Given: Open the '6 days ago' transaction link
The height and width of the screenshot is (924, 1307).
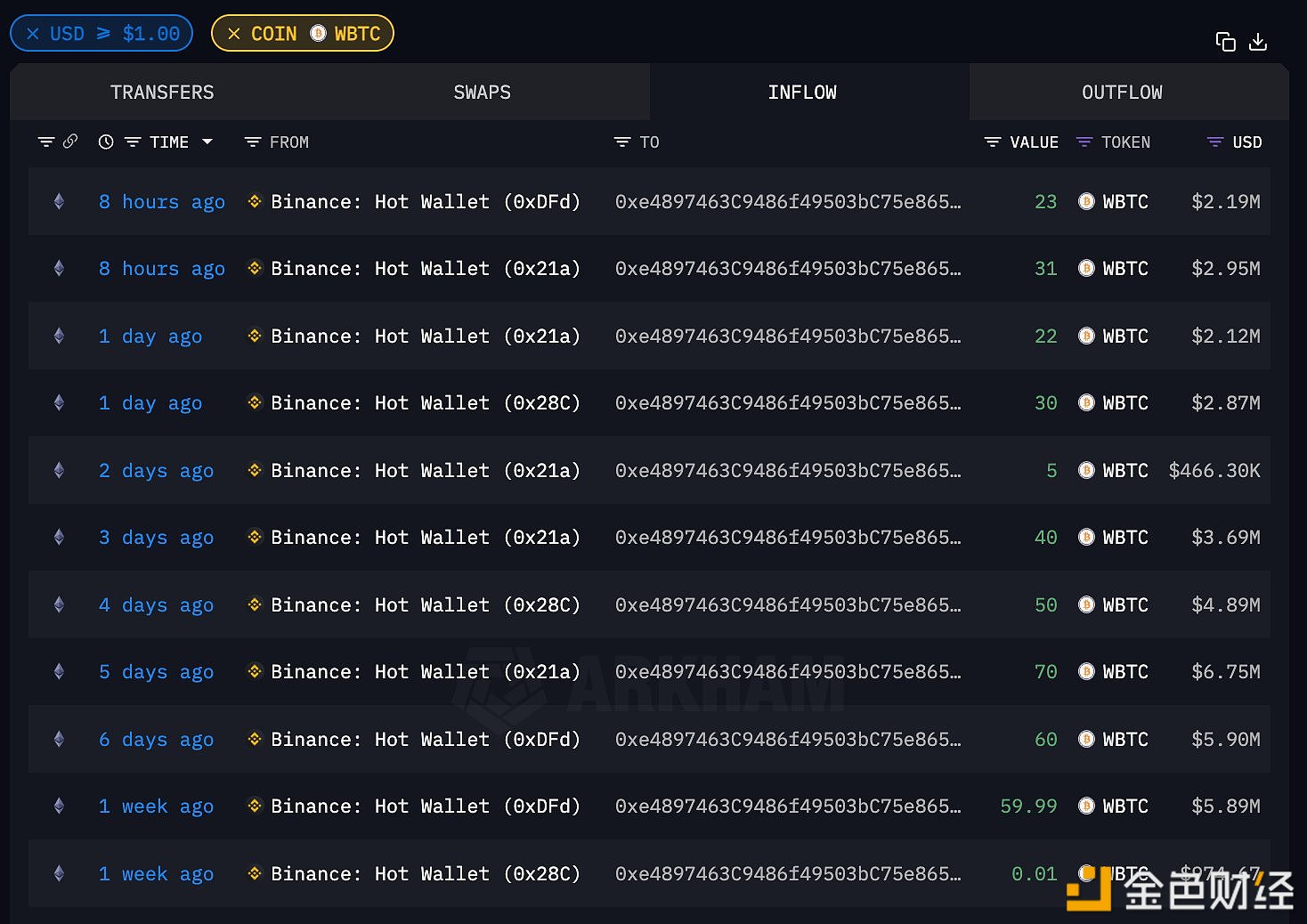Looking at the screenshot, I should coord(156,740).
